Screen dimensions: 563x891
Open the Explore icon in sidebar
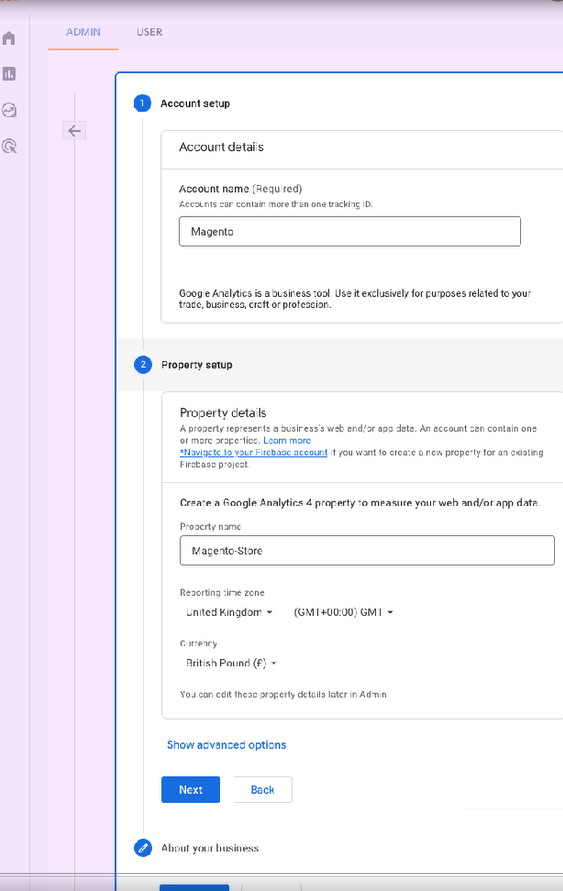click(x=9, y=110)
